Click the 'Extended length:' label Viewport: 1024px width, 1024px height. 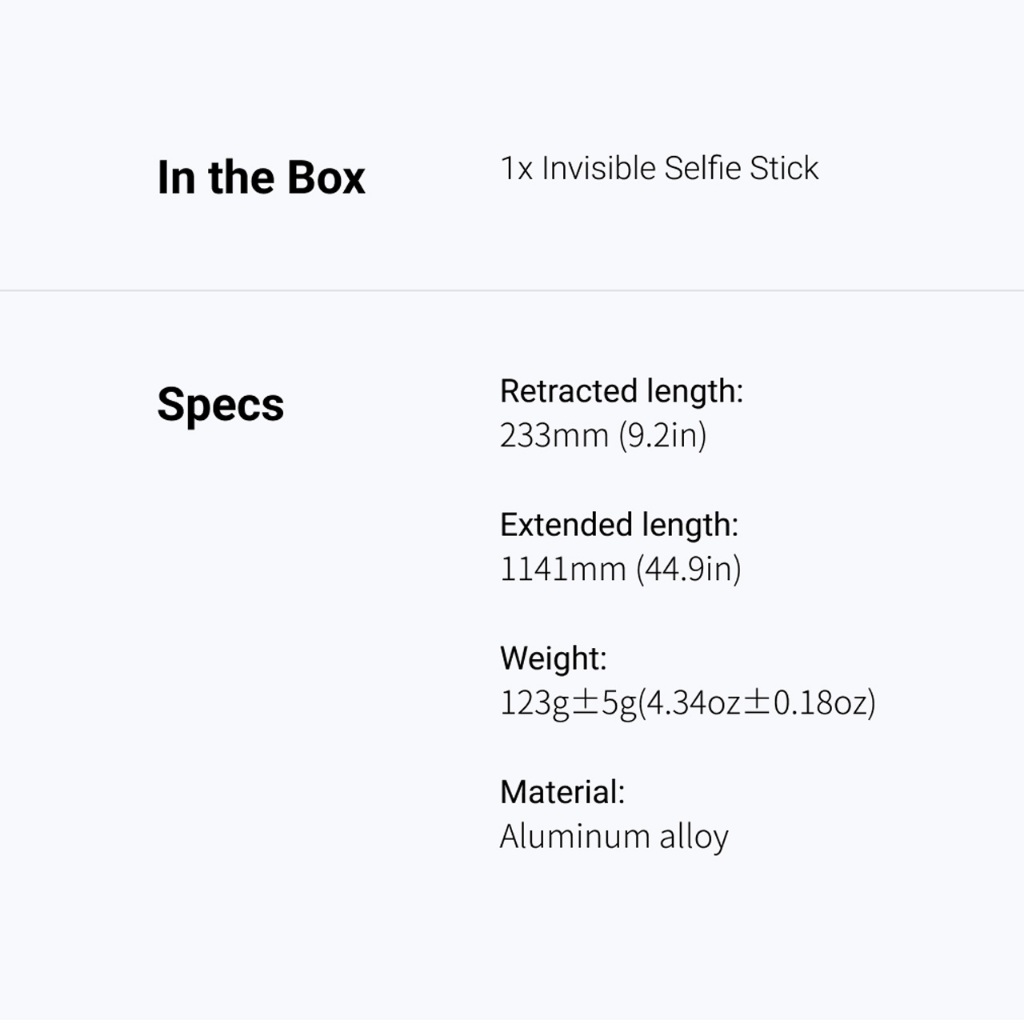[619, 525]
